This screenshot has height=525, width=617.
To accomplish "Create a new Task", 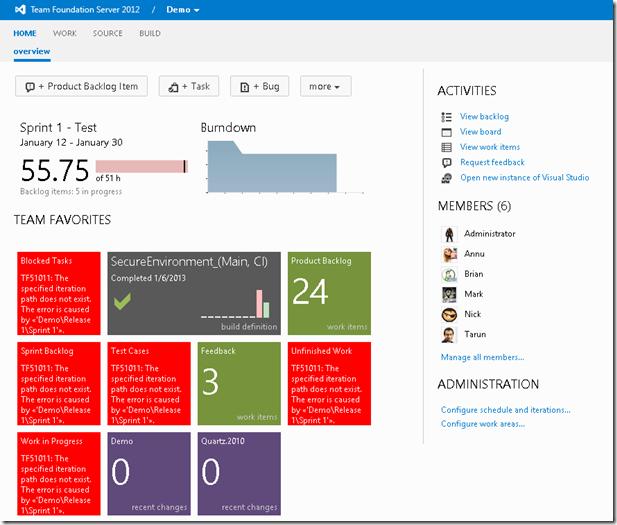I will [189, 86].
